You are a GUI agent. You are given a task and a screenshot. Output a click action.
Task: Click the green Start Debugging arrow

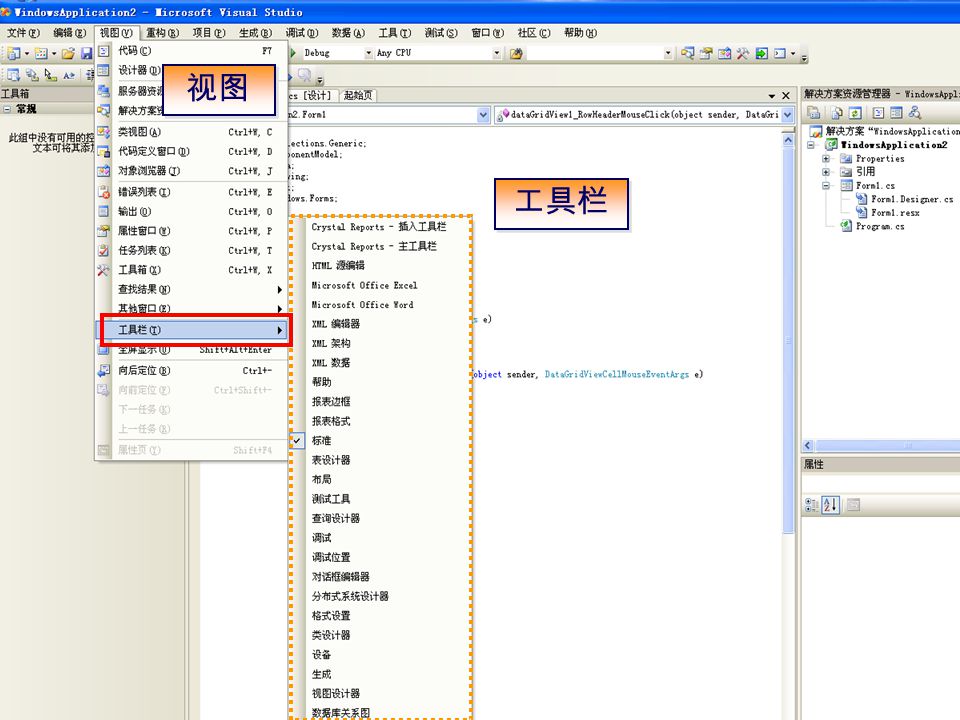(x=293, y=53)
